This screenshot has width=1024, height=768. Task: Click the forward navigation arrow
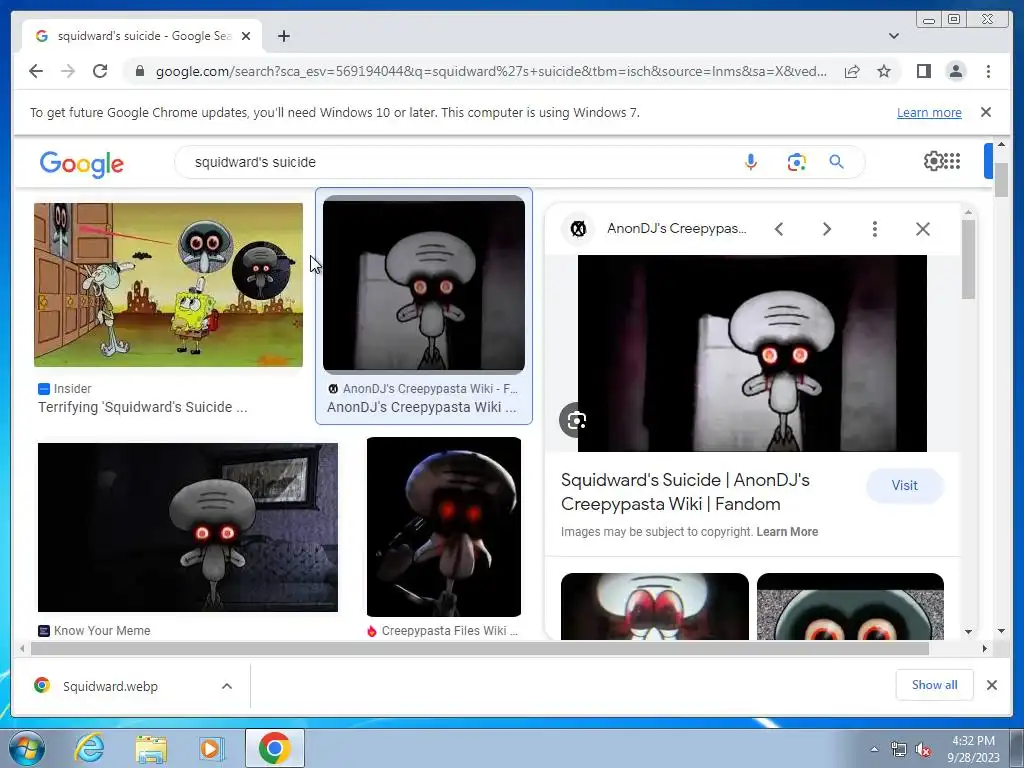[x=68, y=71]
